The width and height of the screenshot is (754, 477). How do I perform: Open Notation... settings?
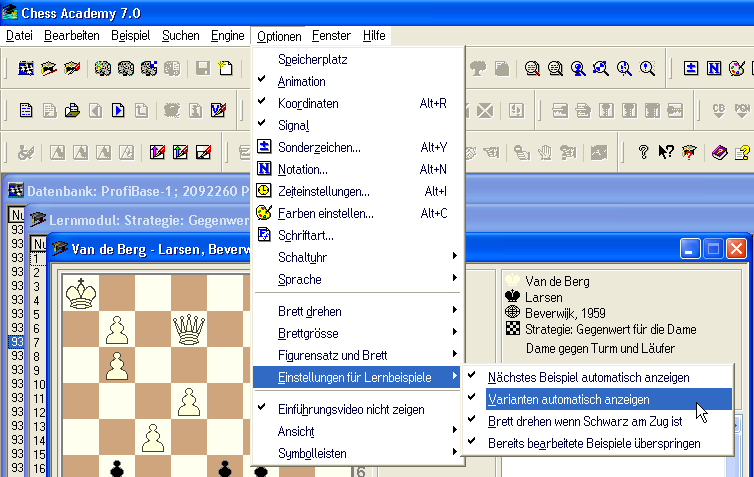[x=357, y=169]
